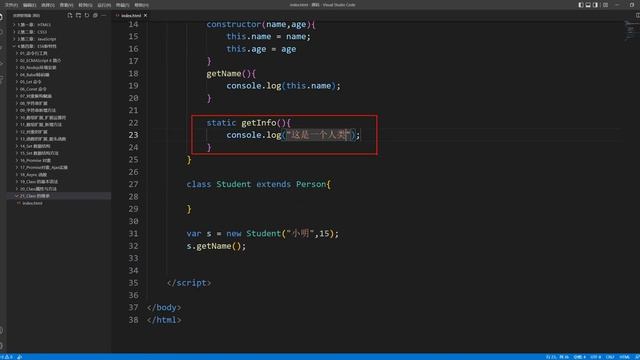Place cursor on closing '</script>' tag
The height and width of the screenshot is (360, 640).
point(189,283)
